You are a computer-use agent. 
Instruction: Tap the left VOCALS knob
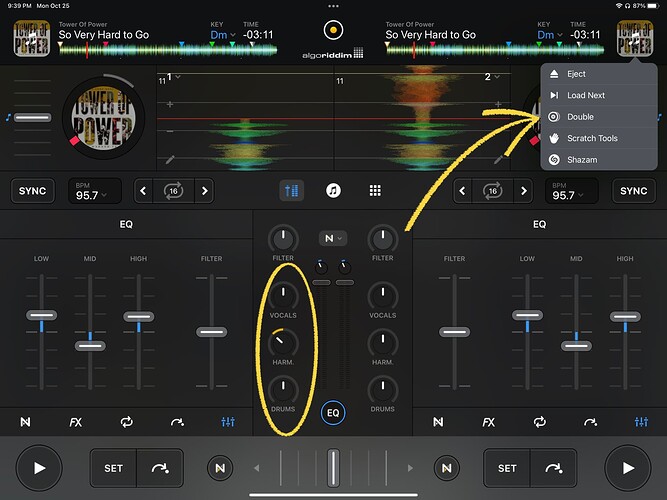(283, 296)
